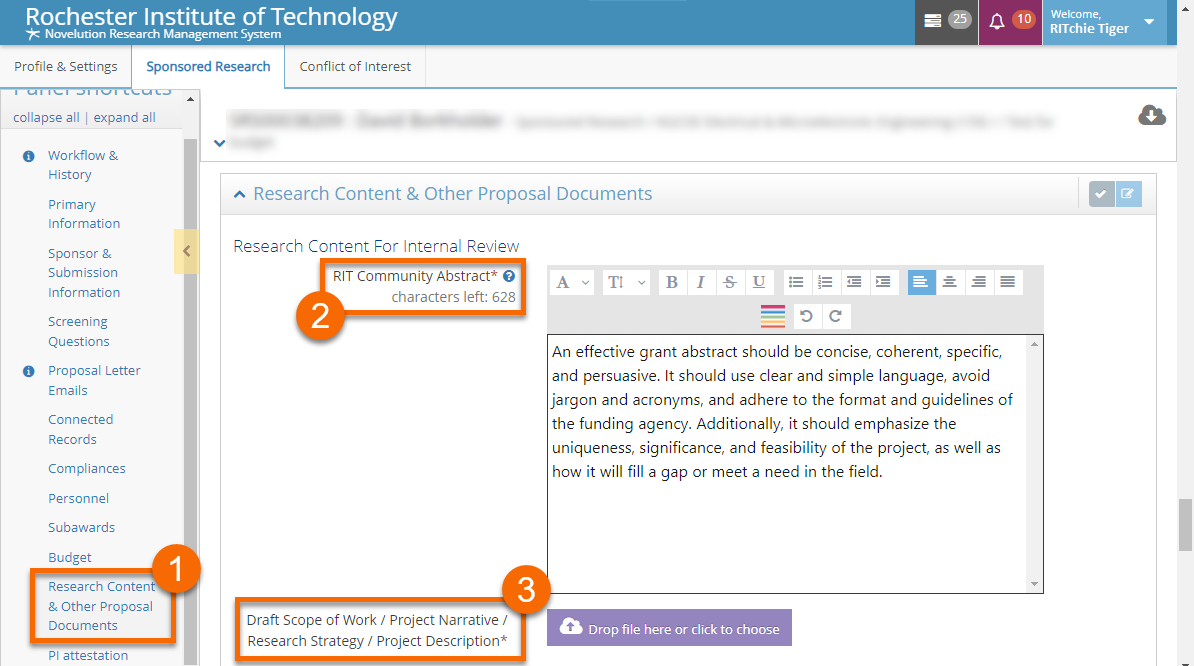The width and height of the screenshot is (1194, 666).
Task: Click the undo icon in editor toolbar
Action: [x=806, y=317]
